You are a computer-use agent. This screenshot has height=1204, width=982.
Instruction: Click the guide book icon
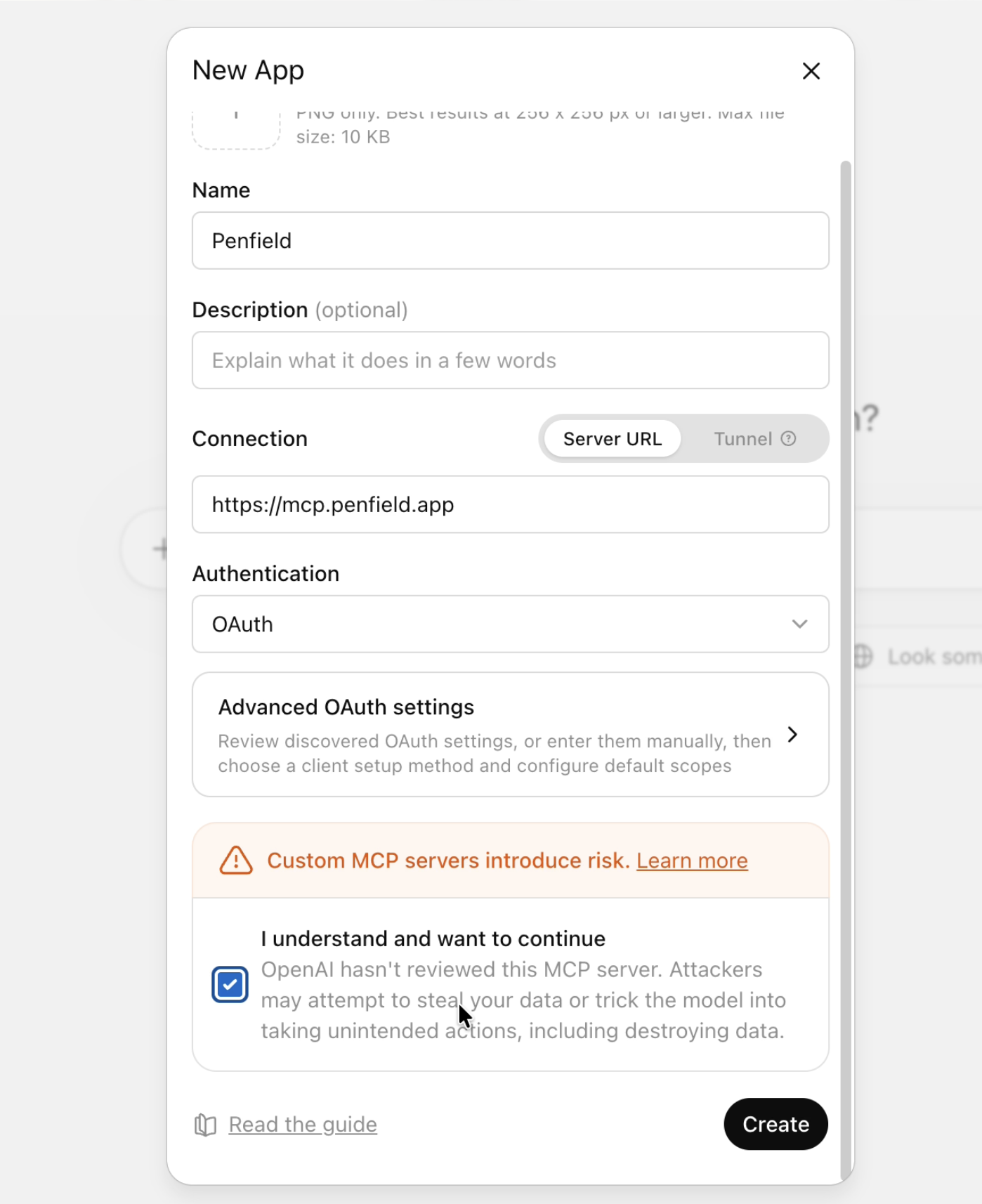tap(205, 1125)
